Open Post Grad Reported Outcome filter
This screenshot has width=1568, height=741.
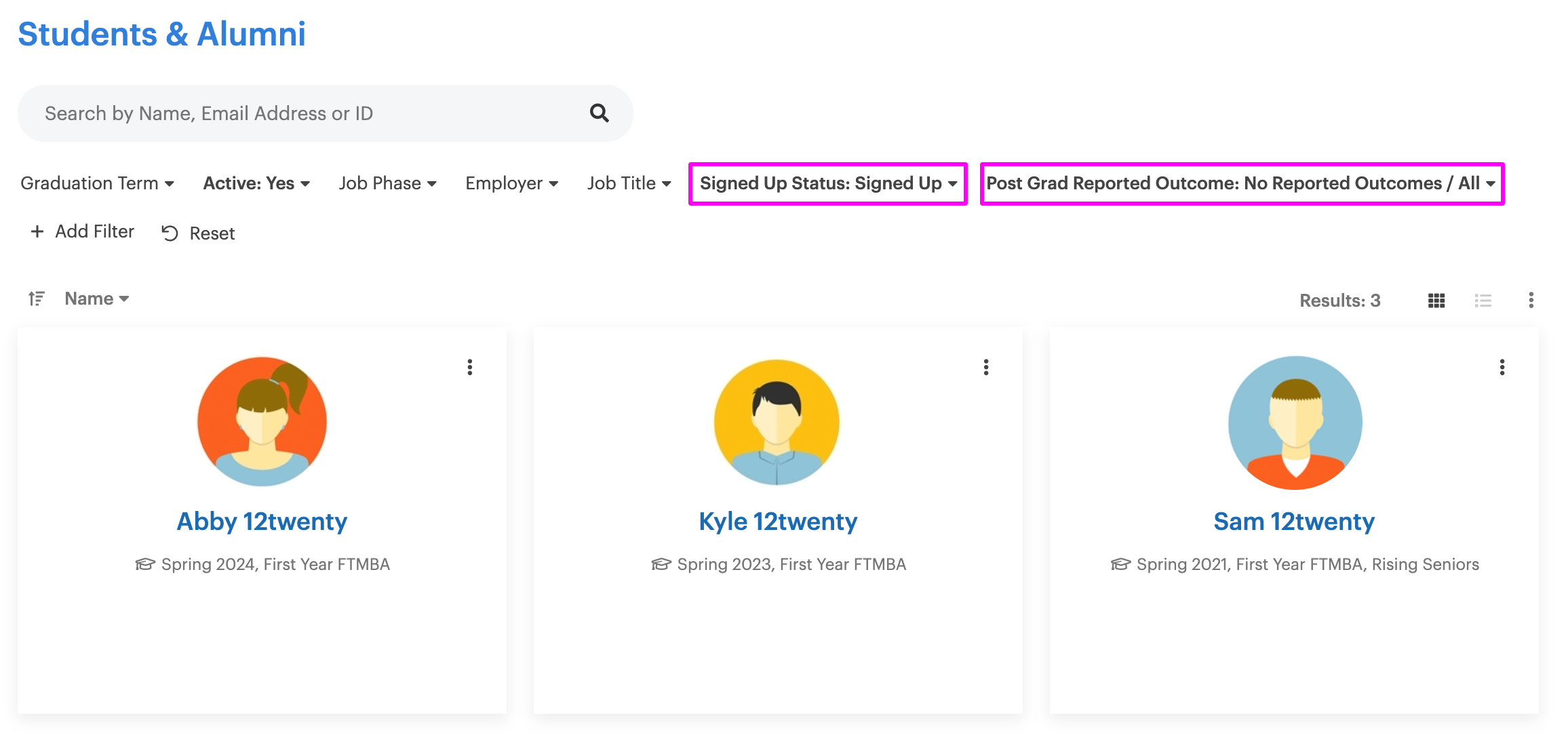pos(1241,183)
